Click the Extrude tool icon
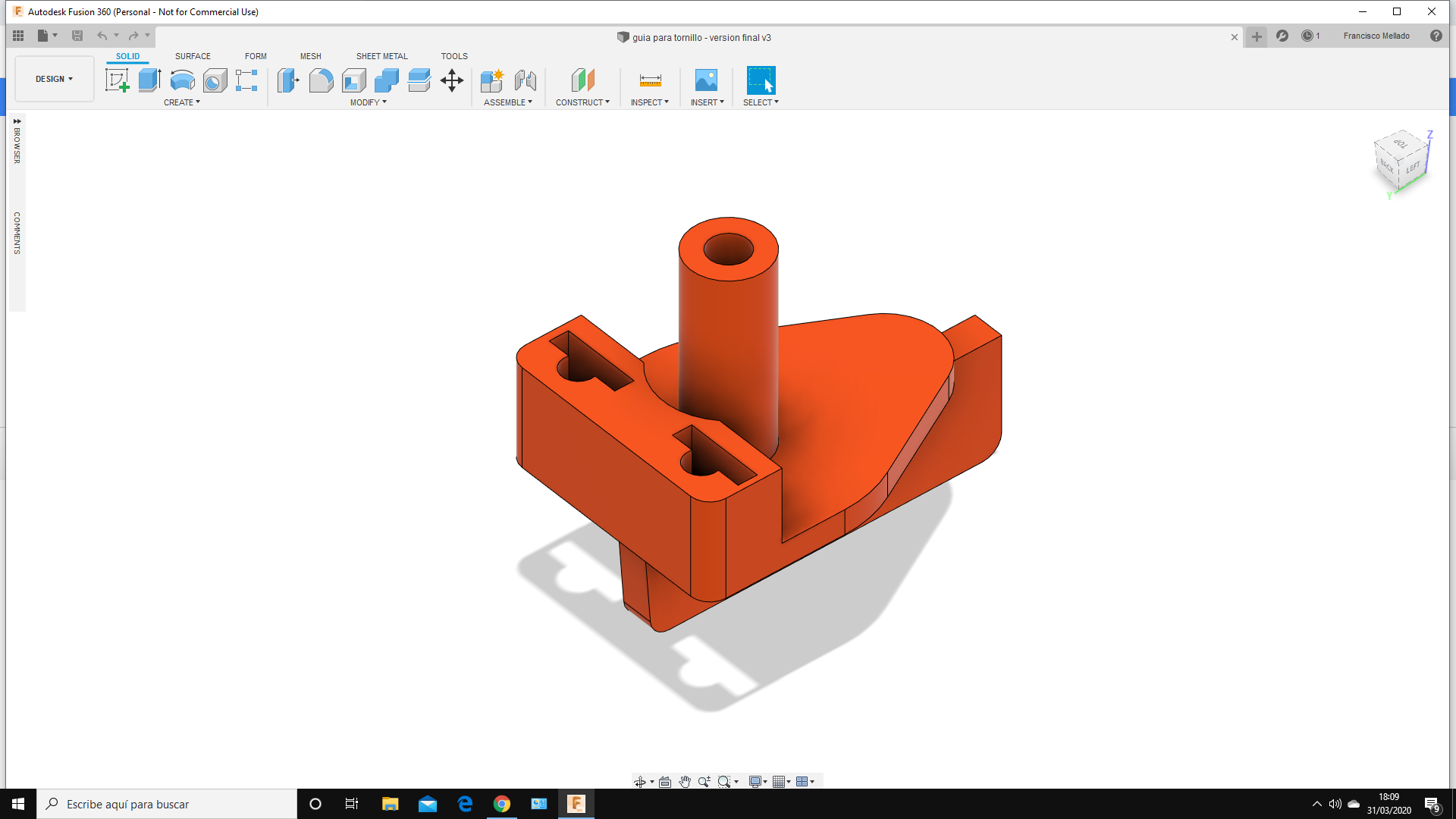This screenshot has width=1456, height=819. click(x=149, y=80)
